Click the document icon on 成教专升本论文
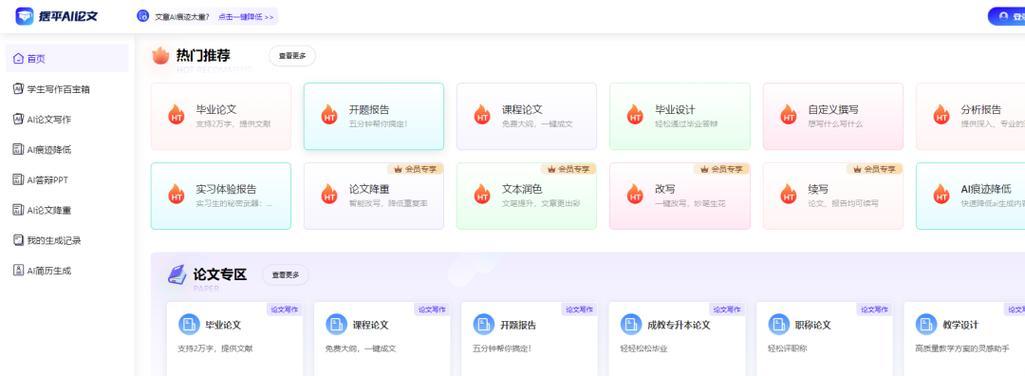The height and width of the screenshot is (376, 1025). point(631,324)
